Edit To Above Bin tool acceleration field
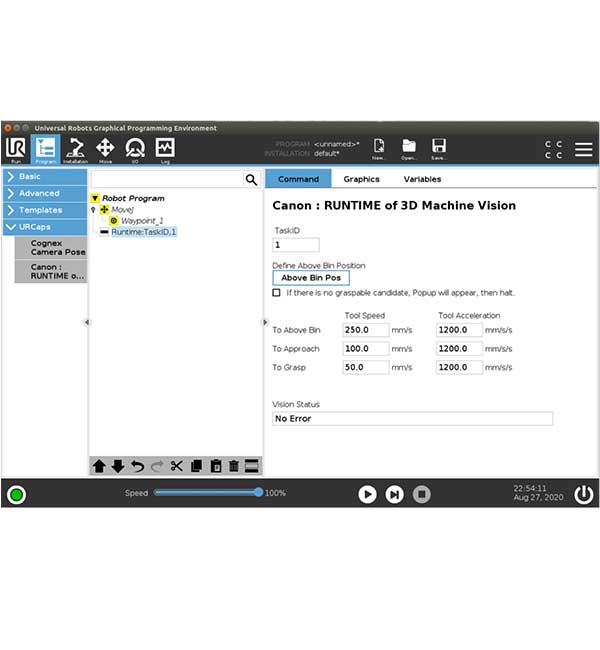 click(459, 330)
